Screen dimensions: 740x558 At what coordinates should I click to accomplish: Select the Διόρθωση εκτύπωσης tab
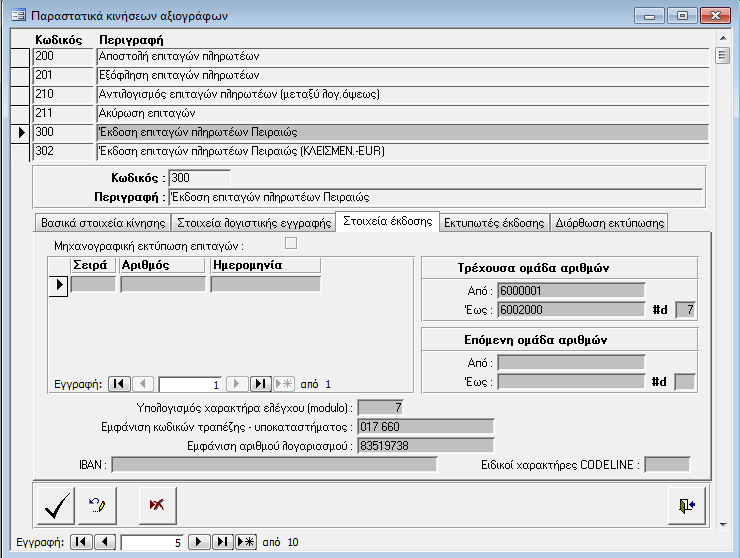click(609, 223)
